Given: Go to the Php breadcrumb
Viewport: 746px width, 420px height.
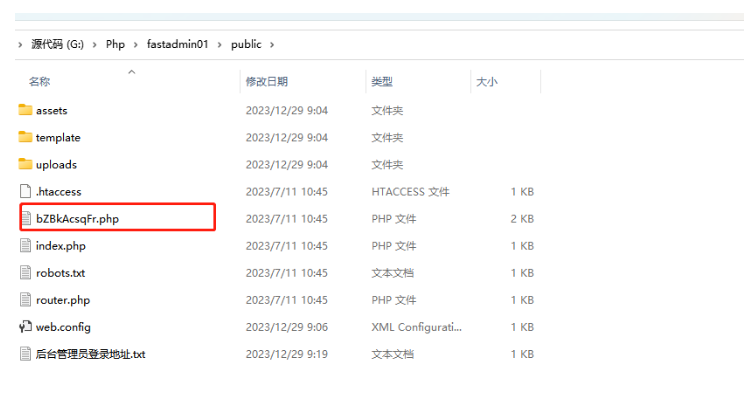Looking at the screenshot, I should 115,44.
